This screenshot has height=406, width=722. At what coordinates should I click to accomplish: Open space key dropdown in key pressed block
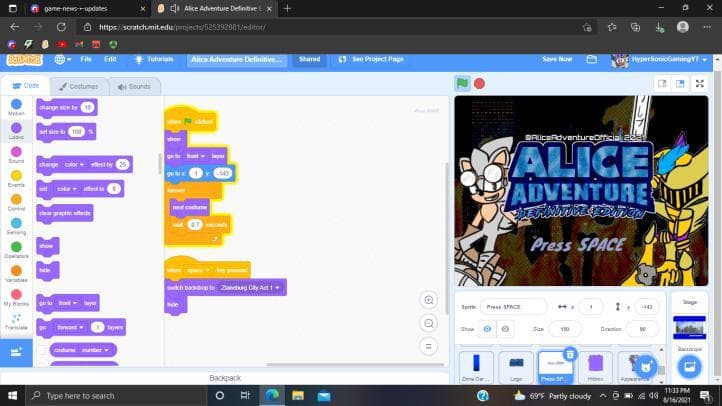pyautogui.click(x=198, y=270)
